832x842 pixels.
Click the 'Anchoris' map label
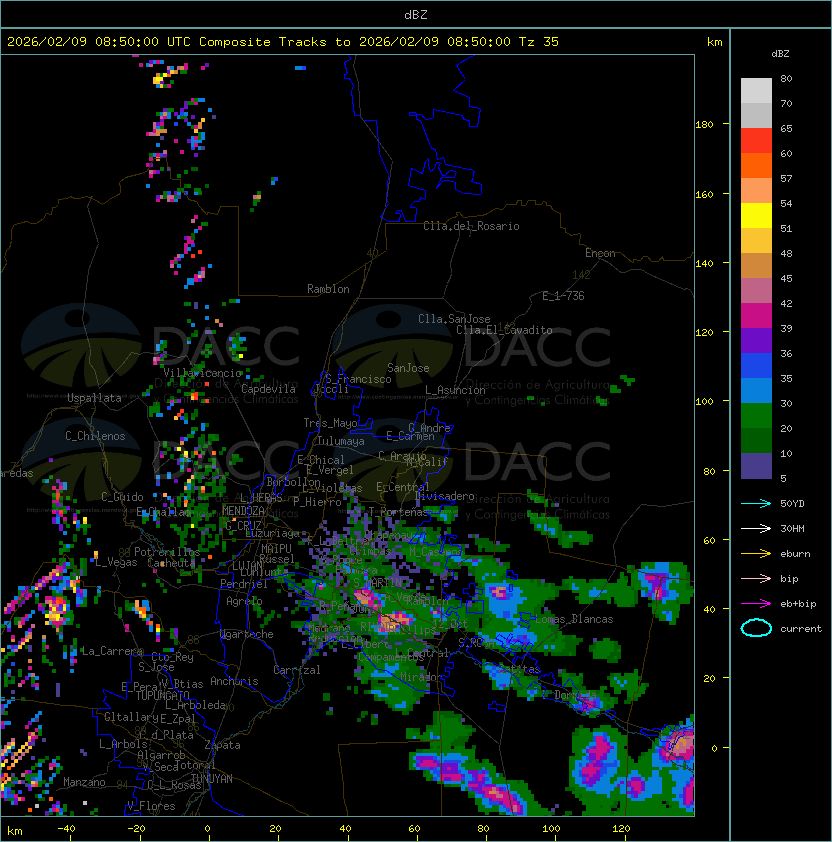point(234,681)
